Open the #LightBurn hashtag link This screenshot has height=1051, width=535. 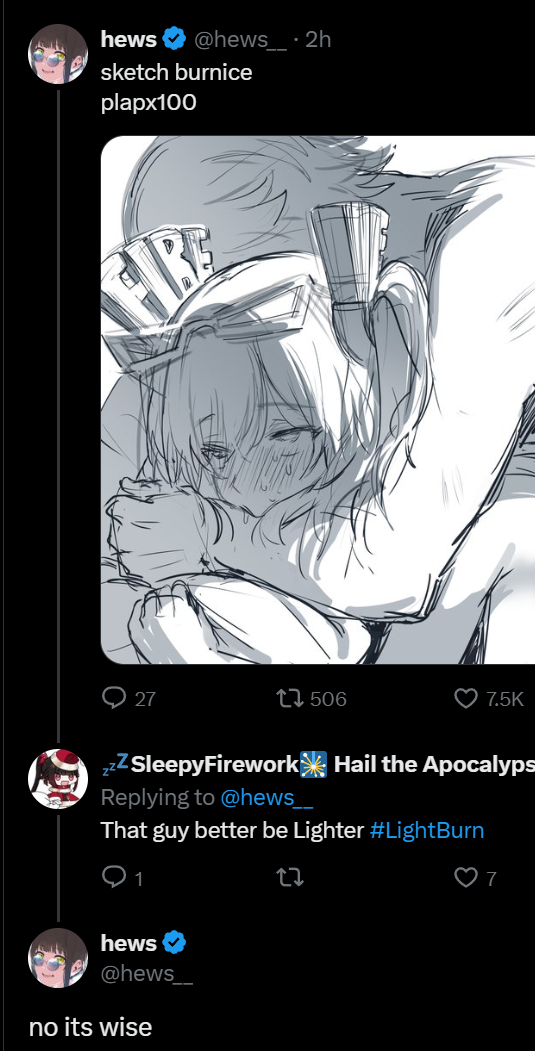(426, 830)
